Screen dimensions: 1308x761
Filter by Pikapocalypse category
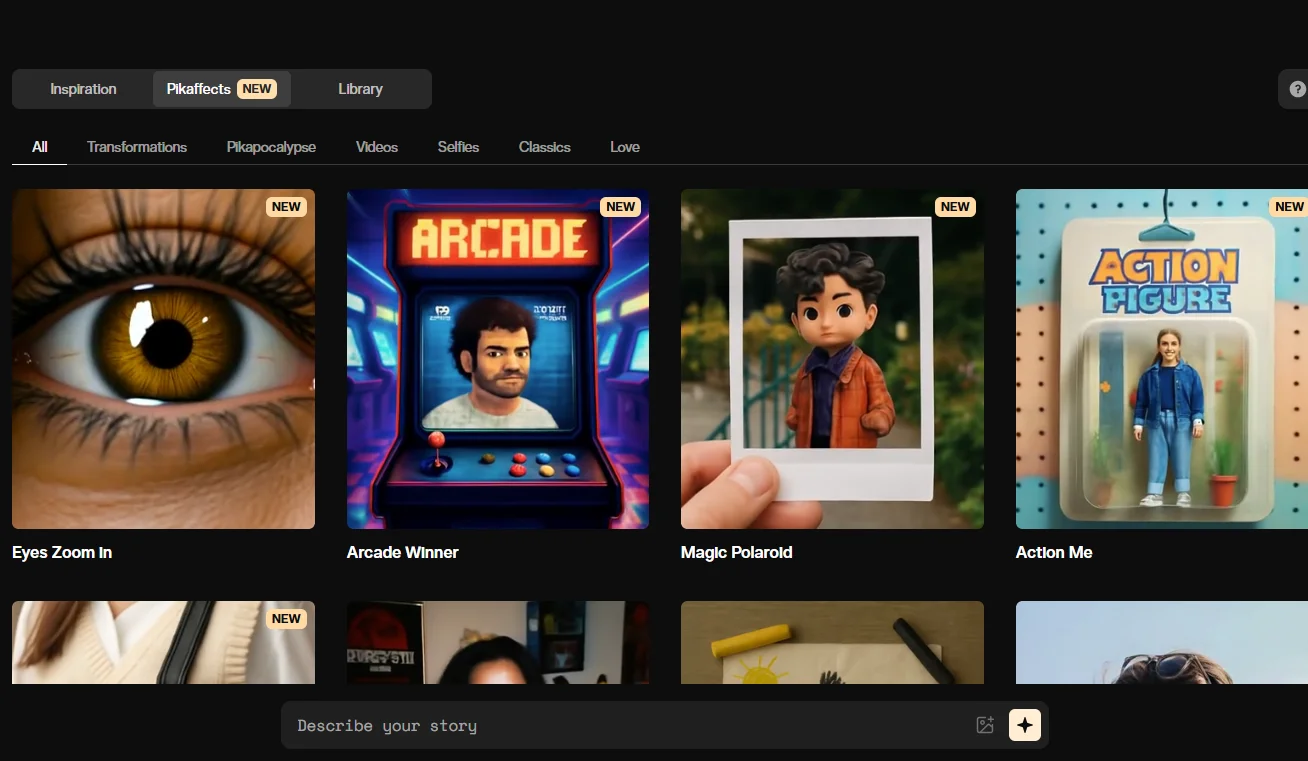click(x=271, y=147)
